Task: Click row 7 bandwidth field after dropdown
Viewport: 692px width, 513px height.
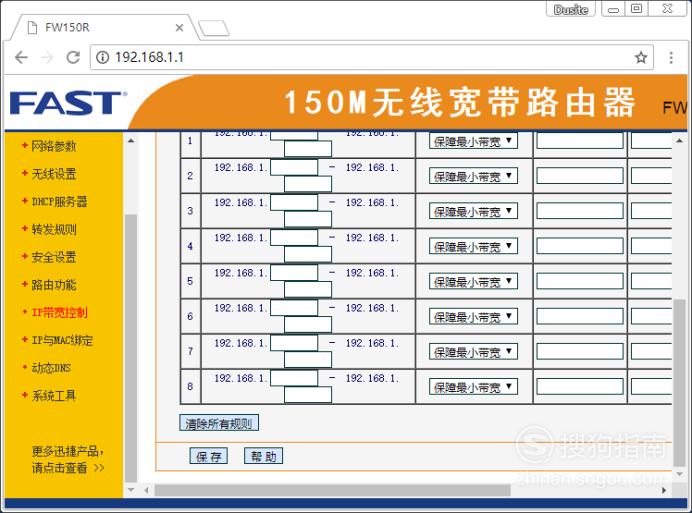Action: coord(580,351)
